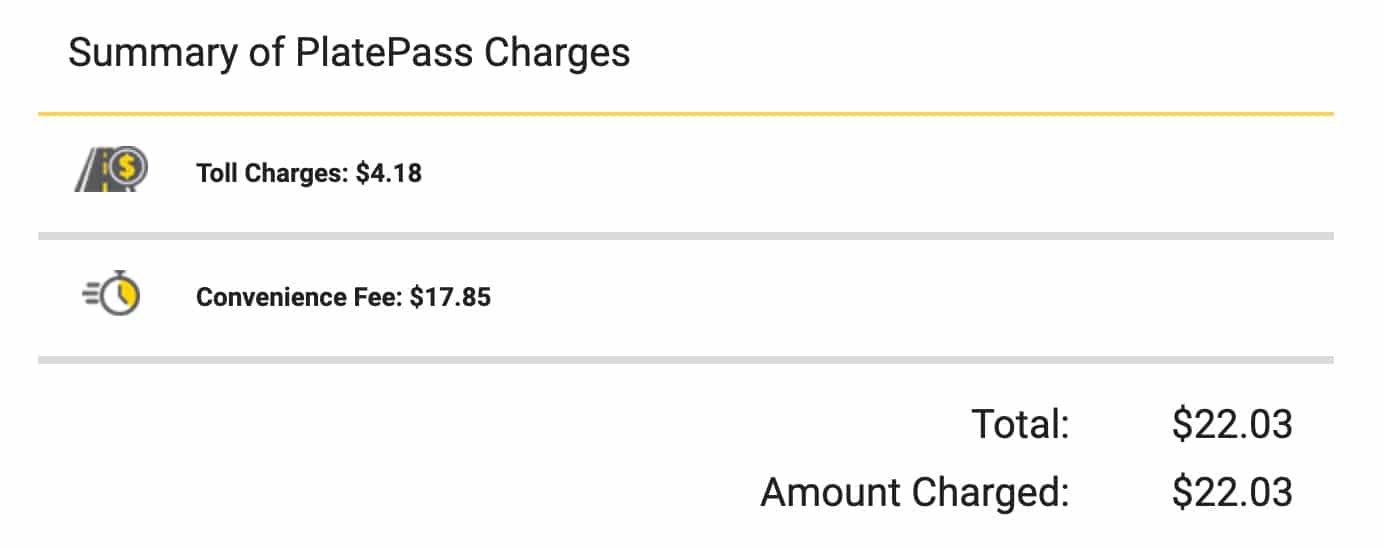
Task: Select the word PlatePass in the heading
Action: click(385, 53)
